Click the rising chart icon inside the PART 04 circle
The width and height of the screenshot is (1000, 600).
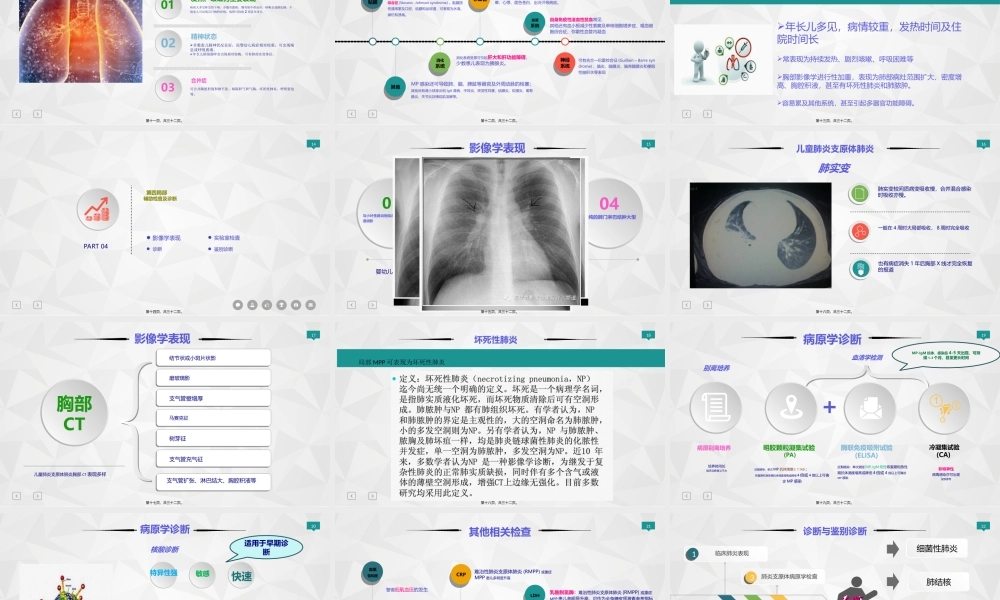97,210
